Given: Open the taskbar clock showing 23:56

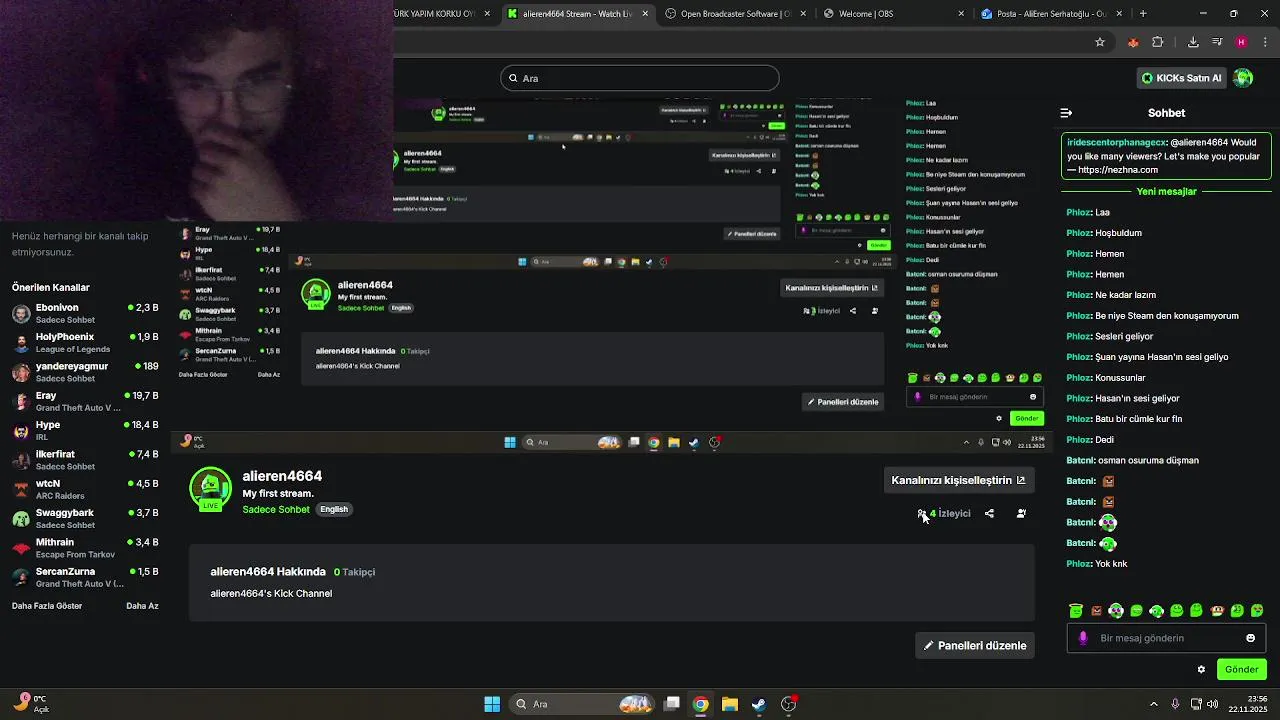Looking at the screenshot, I should coord(1249,704).
